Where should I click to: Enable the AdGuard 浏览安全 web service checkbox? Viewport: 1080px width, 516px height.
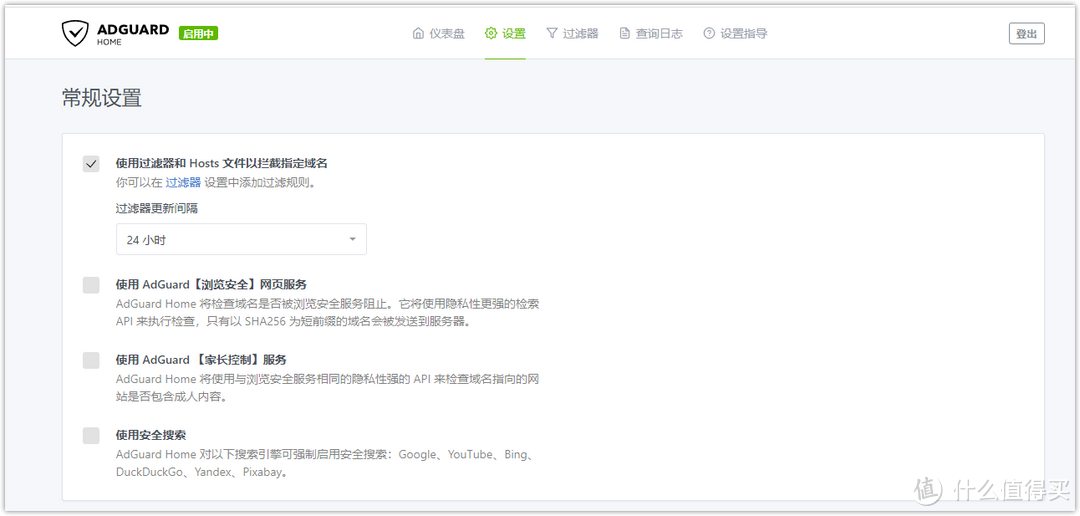(91, 285)
